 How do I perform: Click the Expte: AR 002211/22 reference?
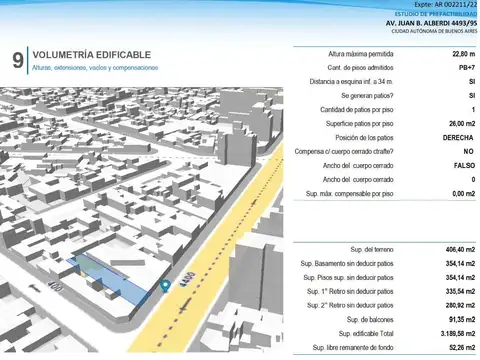coord(446,5)
